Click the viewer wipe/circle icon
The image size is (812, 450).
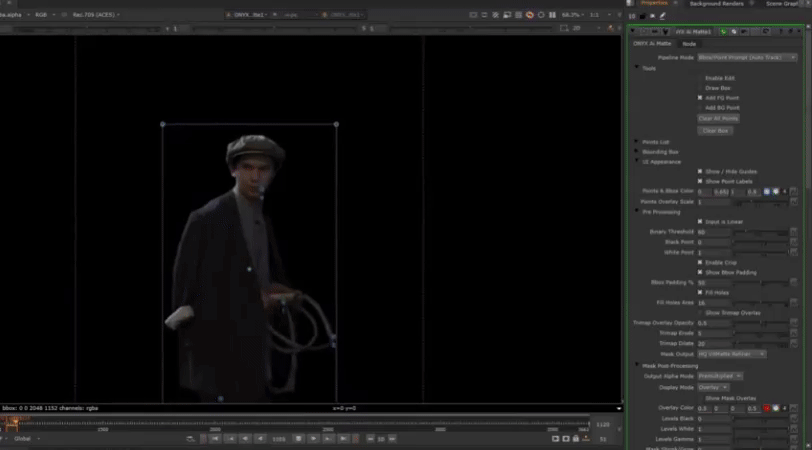click(x=541, y=15)
